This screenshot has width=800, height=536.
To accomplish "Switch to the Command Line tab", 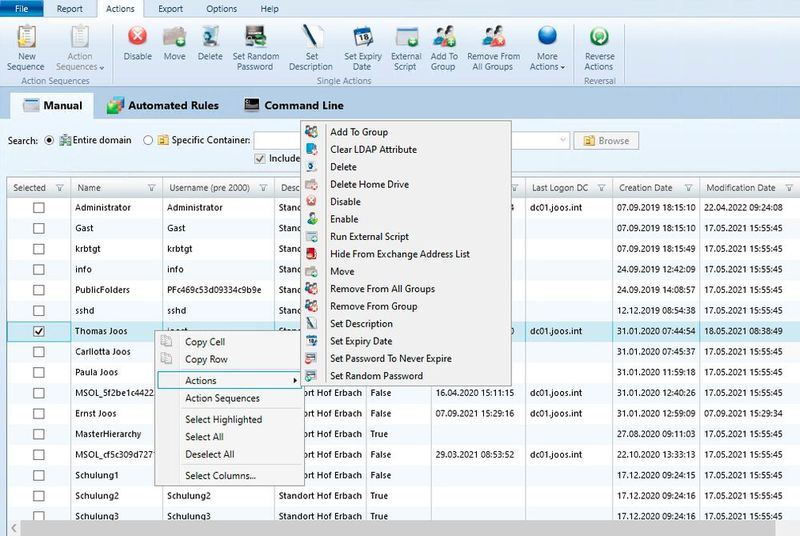I will [294, 105].
